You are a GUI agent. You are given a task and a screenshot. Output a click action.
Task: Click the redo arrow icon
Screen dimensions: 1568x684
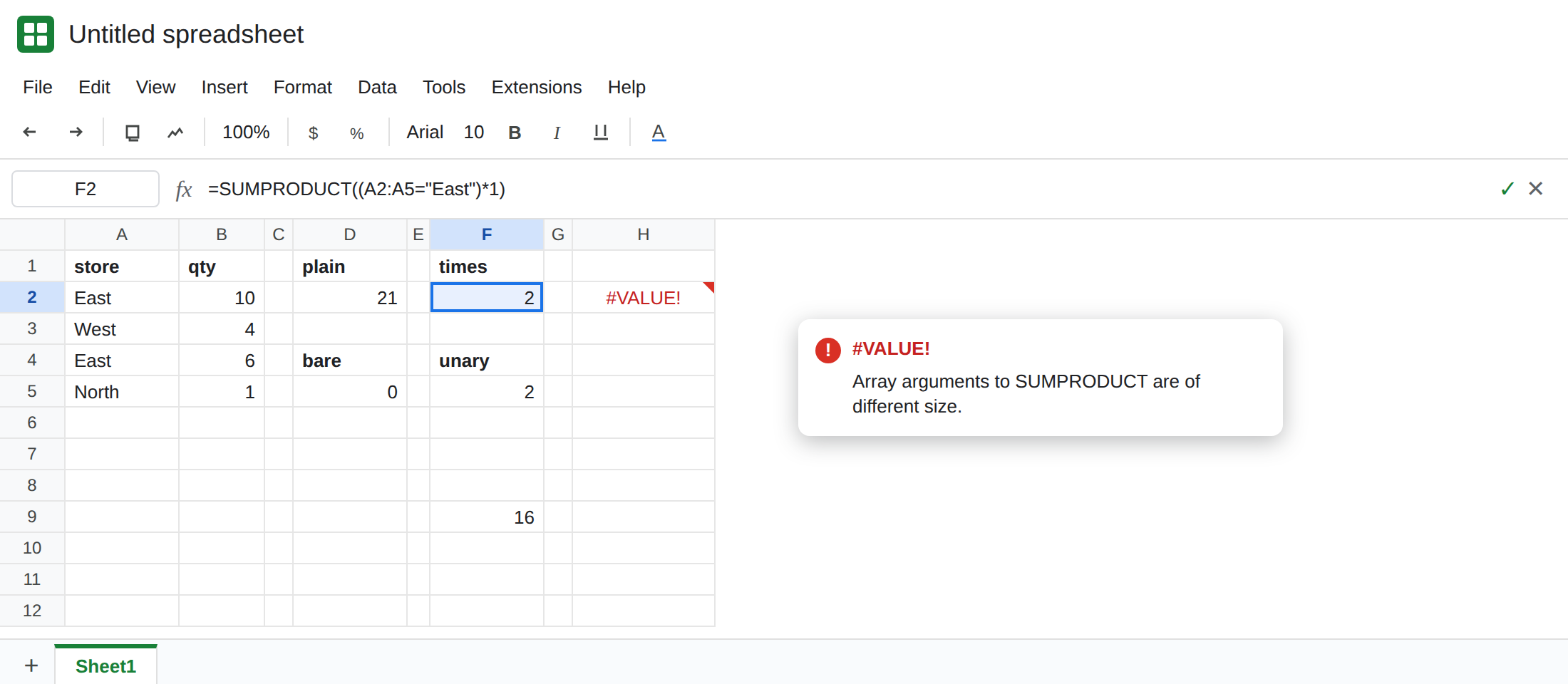click(76, 132)
